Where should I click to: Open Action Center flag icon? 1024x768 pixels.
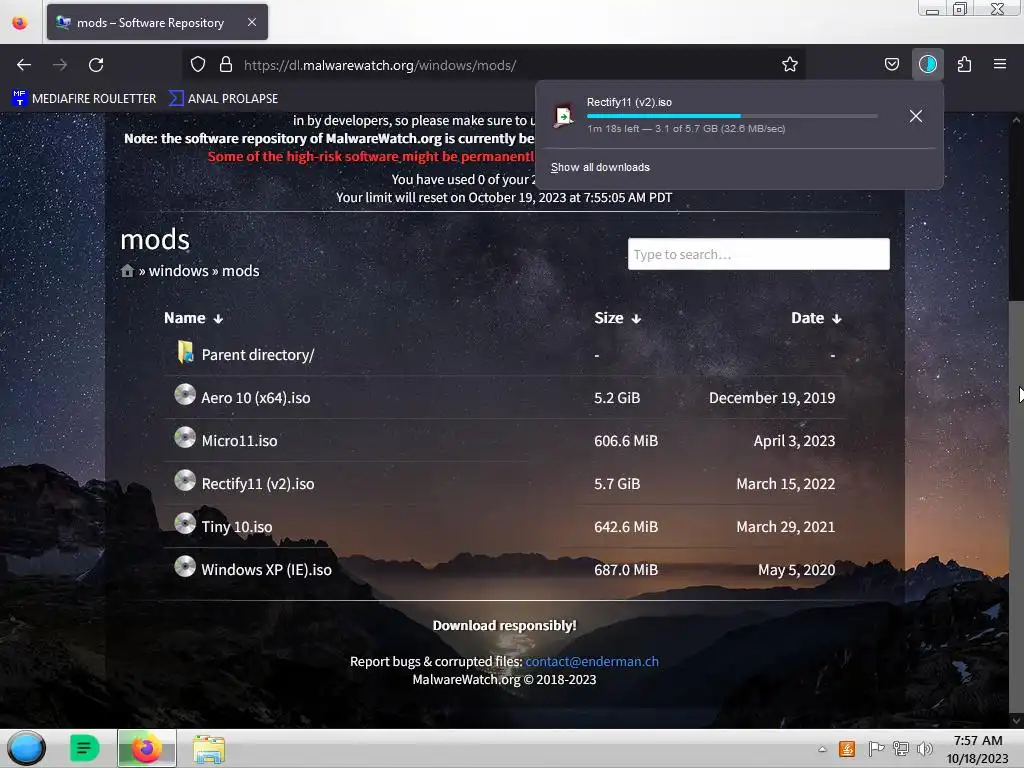click(876, 749)
